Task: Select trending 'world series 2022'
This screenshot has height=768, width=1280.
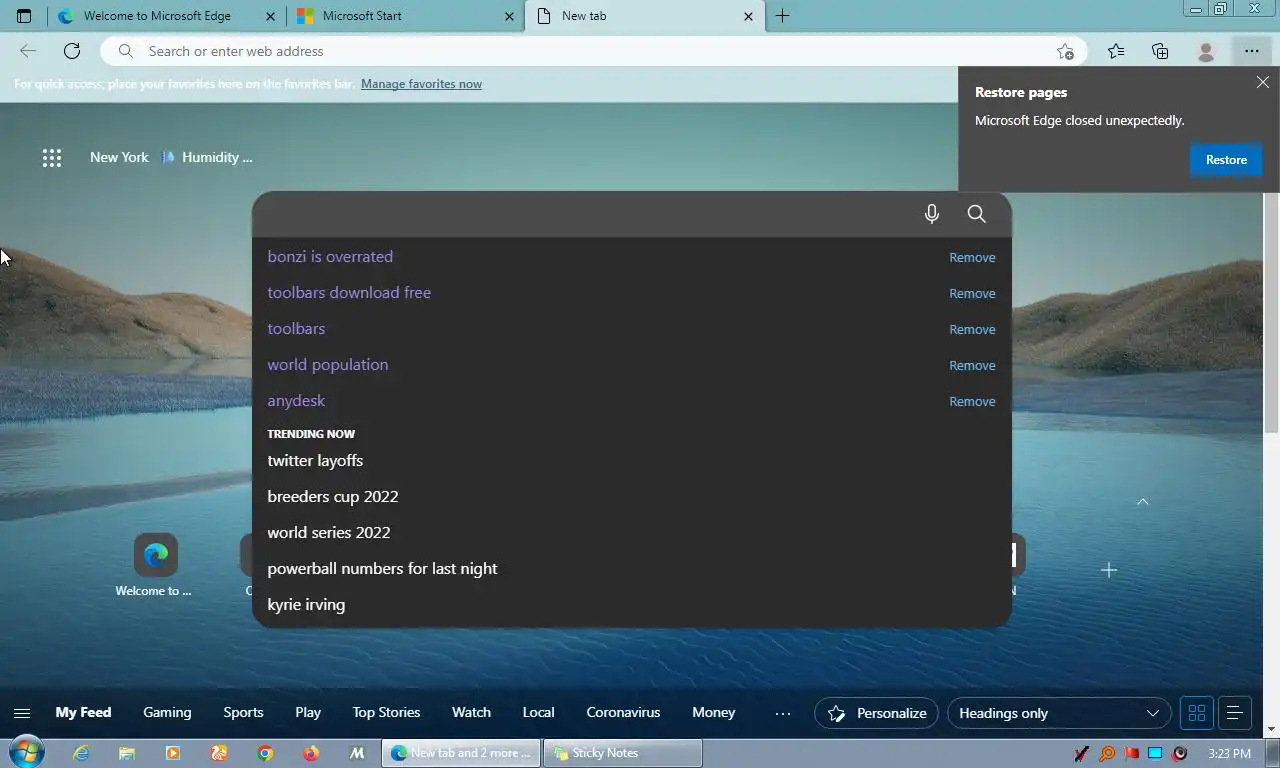Action: pos(329,533)
